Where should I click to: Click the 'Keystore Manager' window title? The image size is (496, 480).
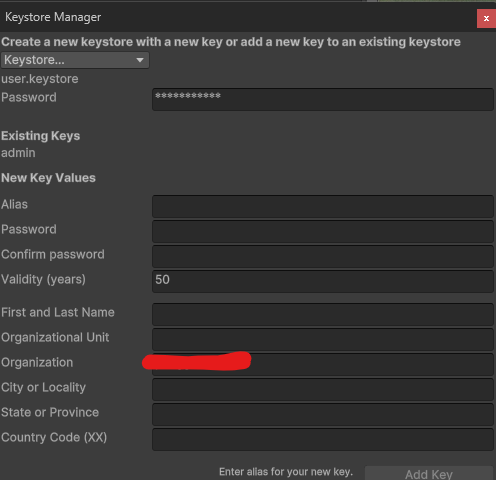tap(53, 17)
